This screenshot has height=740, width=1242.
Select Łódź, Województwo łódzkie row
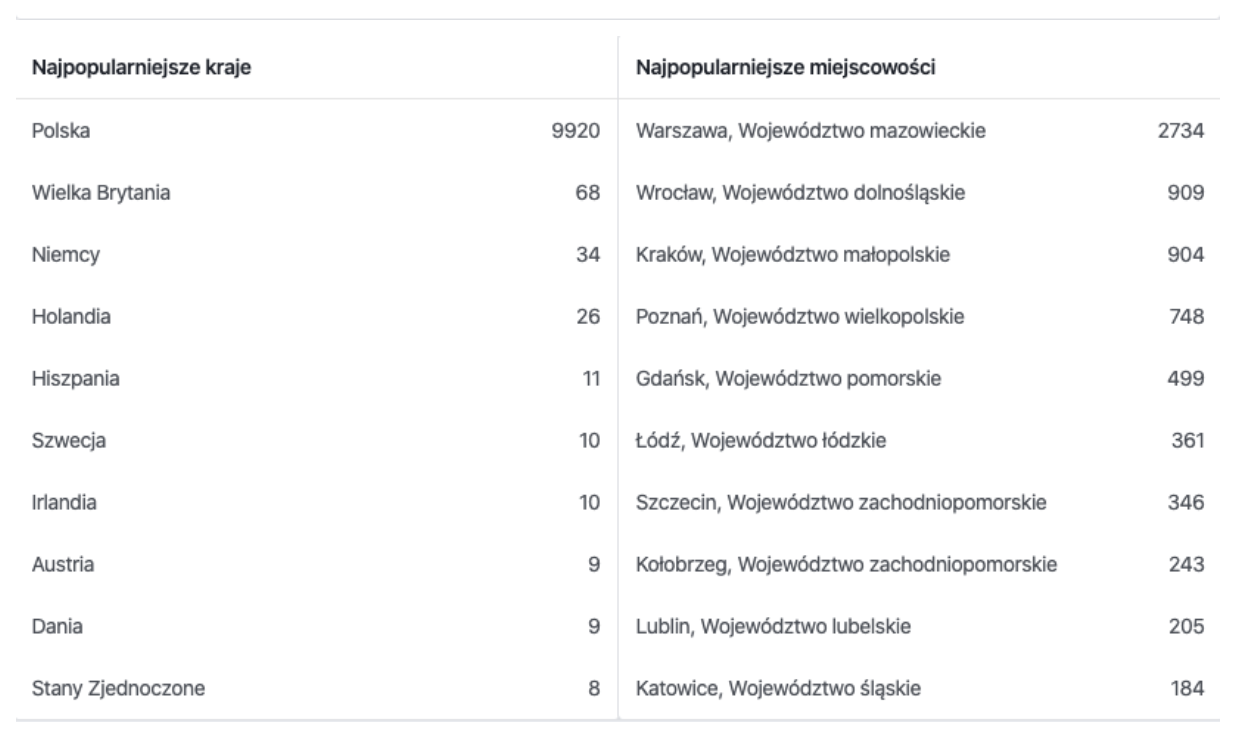point(919,440)
